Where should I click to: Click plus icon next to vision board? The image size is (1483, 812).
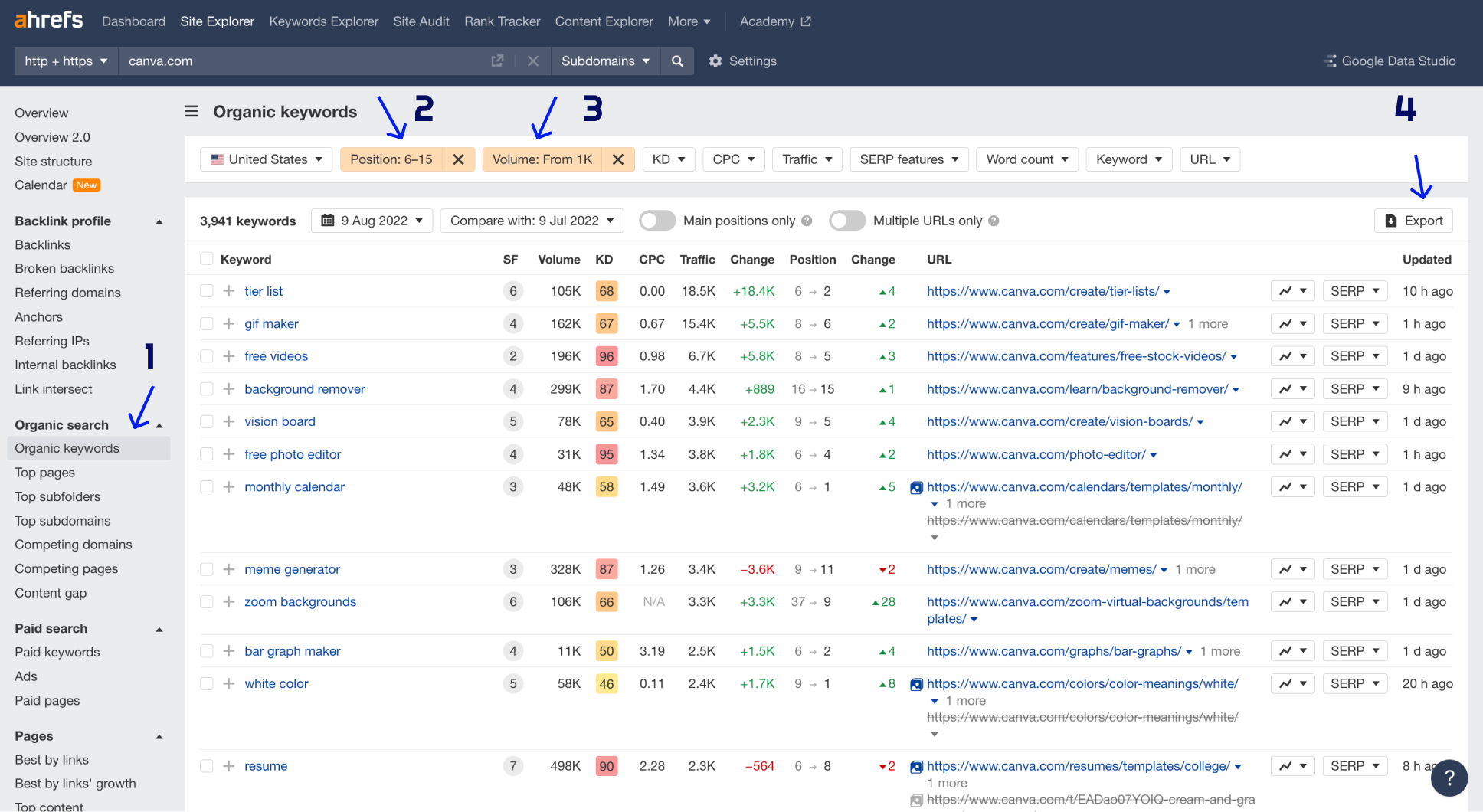point(228,421)
